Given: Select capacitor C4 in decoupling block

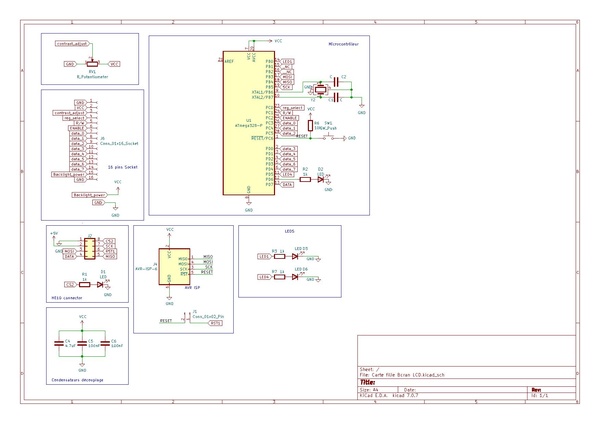Looking at the screenshot, I should 58,343.
